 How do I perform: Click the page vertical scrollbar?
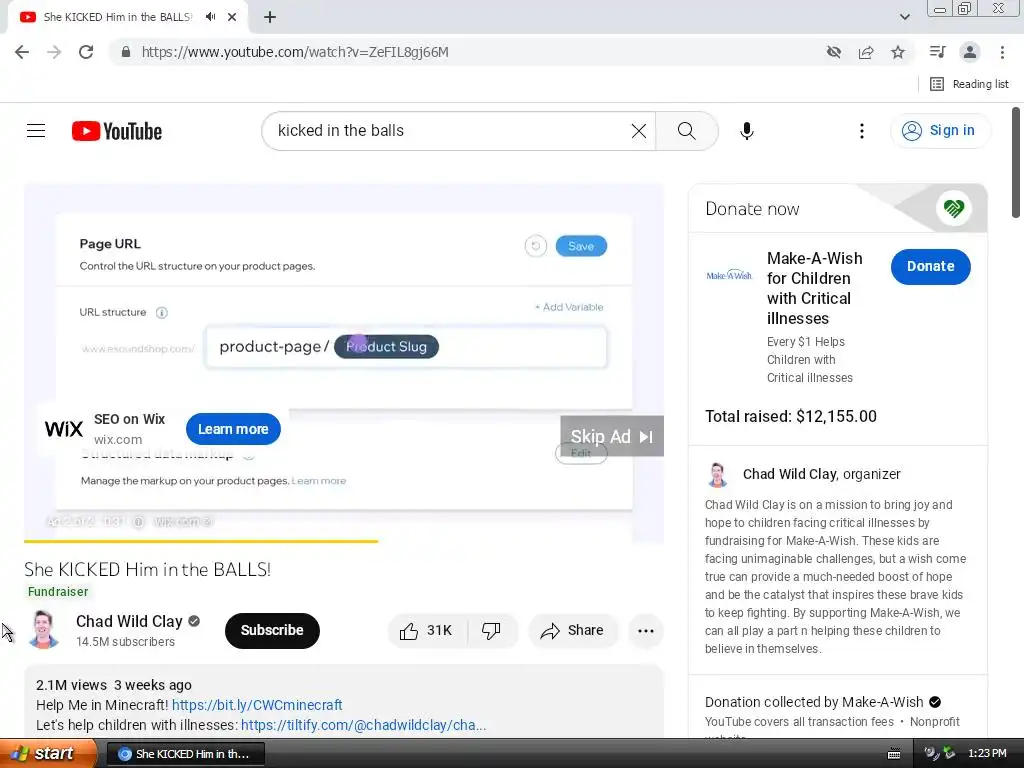[1016, 162]
